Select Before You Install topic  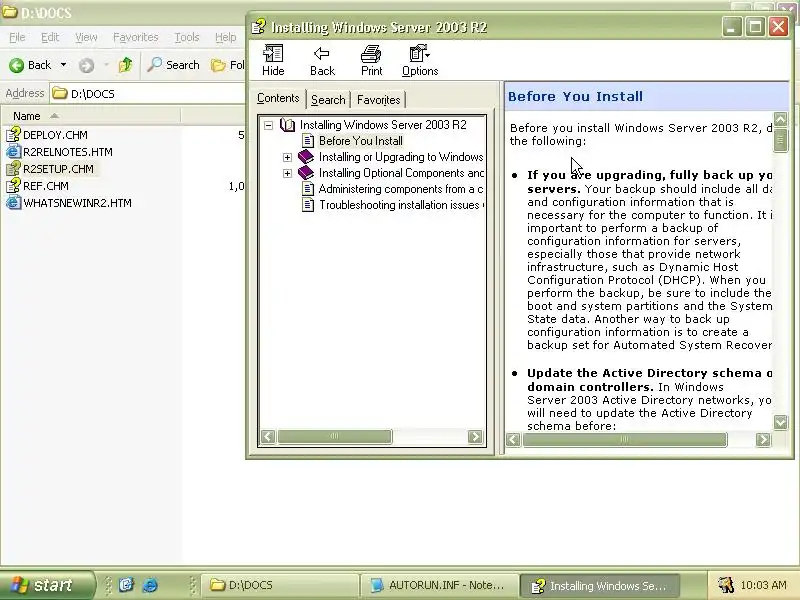pyautogui.click(x=361, y=141)
